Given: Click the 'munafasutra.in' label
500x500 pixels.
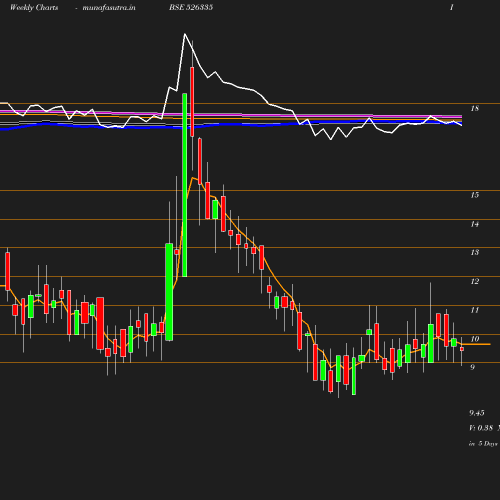Looking at the screenshot, I should pyautogui.click(x=109, y=8).
